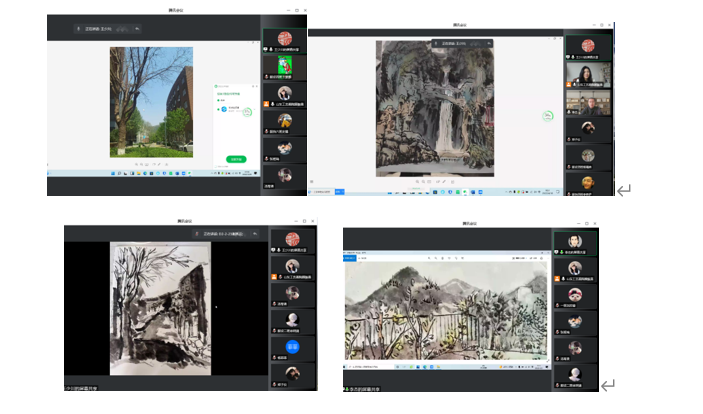Select man's video tile with bookshelf background
The width and height of the screenshot is (703, 414).
point(587,103)
